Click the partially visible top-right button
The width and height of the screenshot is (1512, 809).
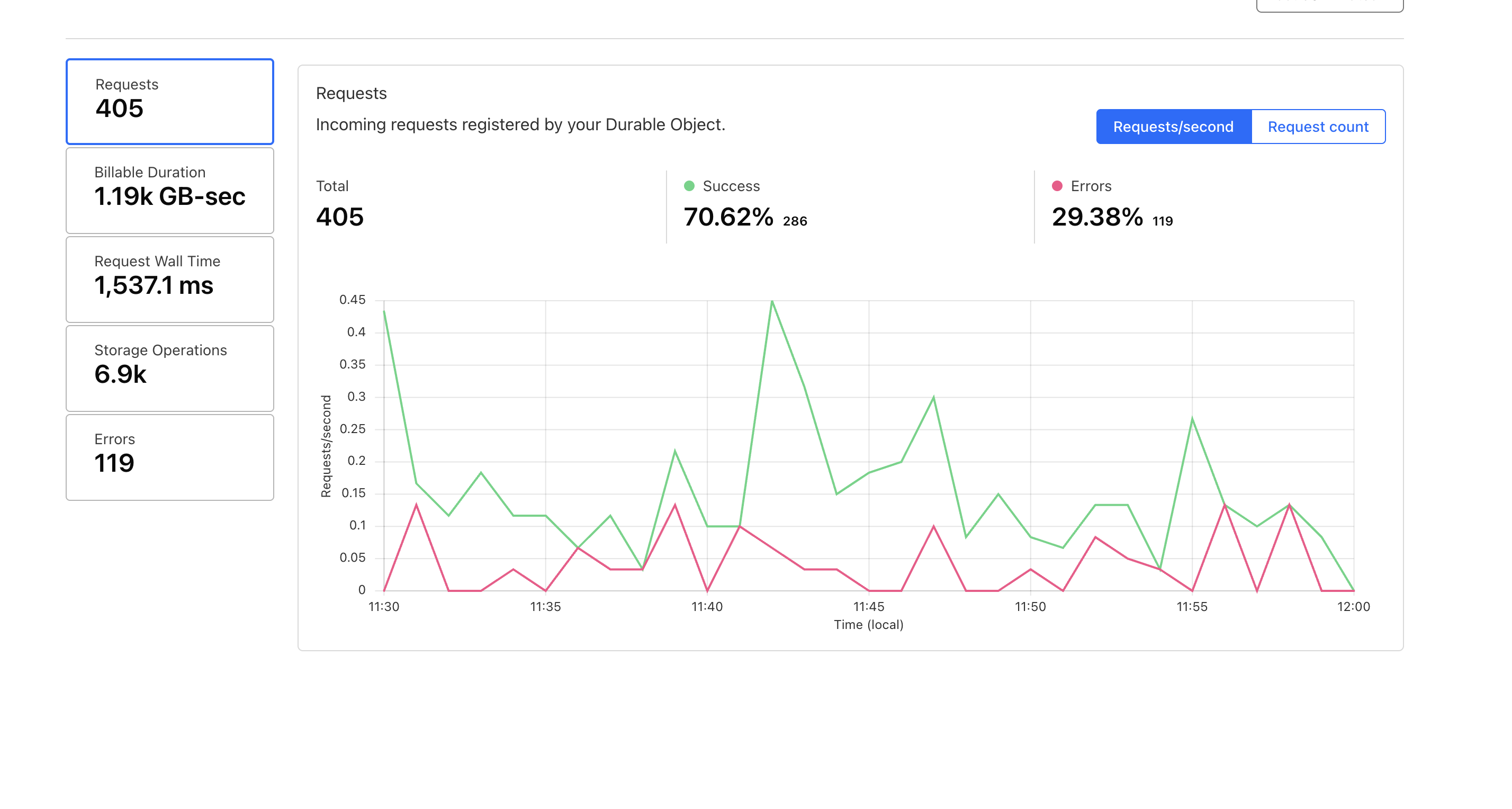[1329, 5]
